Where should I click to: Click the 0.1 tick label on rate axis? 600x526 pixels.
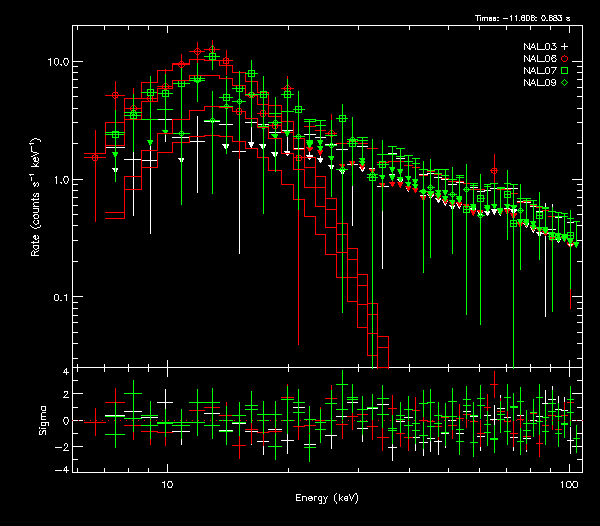coord(61,298)
